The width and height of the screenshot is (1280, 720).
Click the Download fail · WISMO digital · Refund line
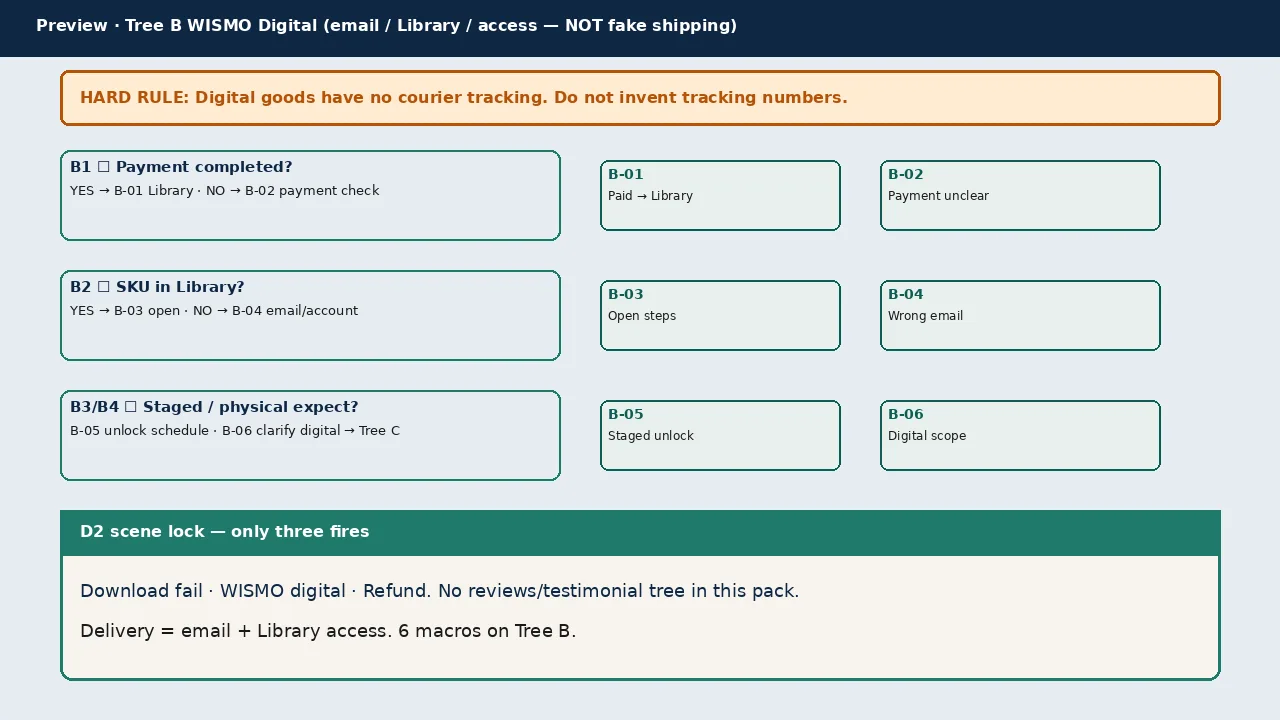point(440,591)
